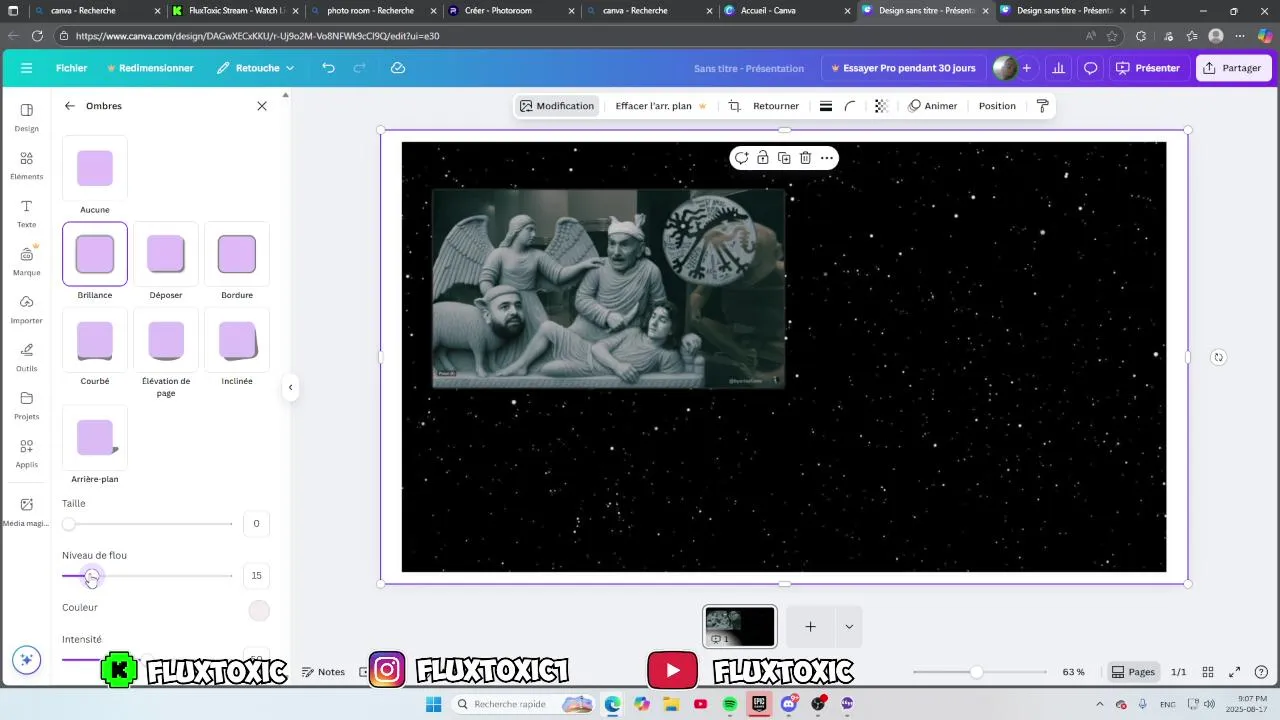The width and height of the screenshot is (1280, 720).
Task: Open grid view of pages
Action: click(1208, 672)
